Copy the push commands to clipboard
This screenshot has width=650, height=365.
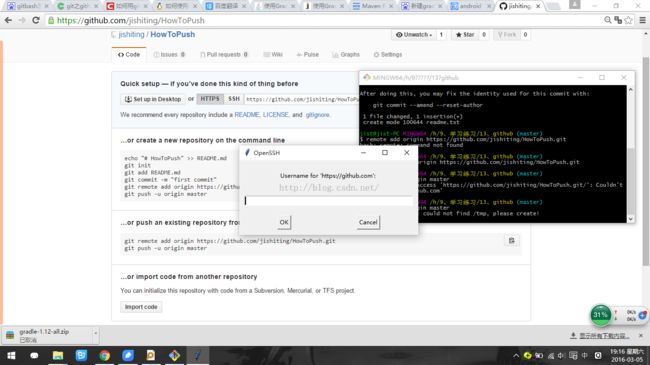[x=512, y=241]
